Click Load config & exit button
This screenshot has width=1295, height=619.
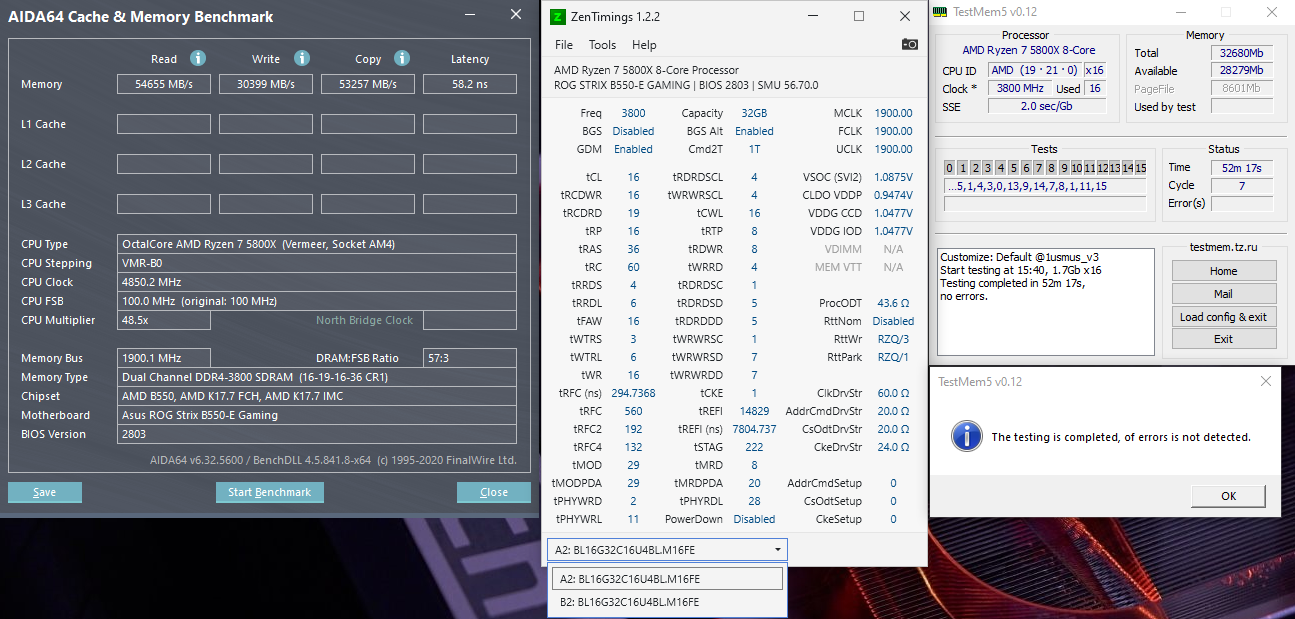pyautogui.click(x=1224, y=317)
